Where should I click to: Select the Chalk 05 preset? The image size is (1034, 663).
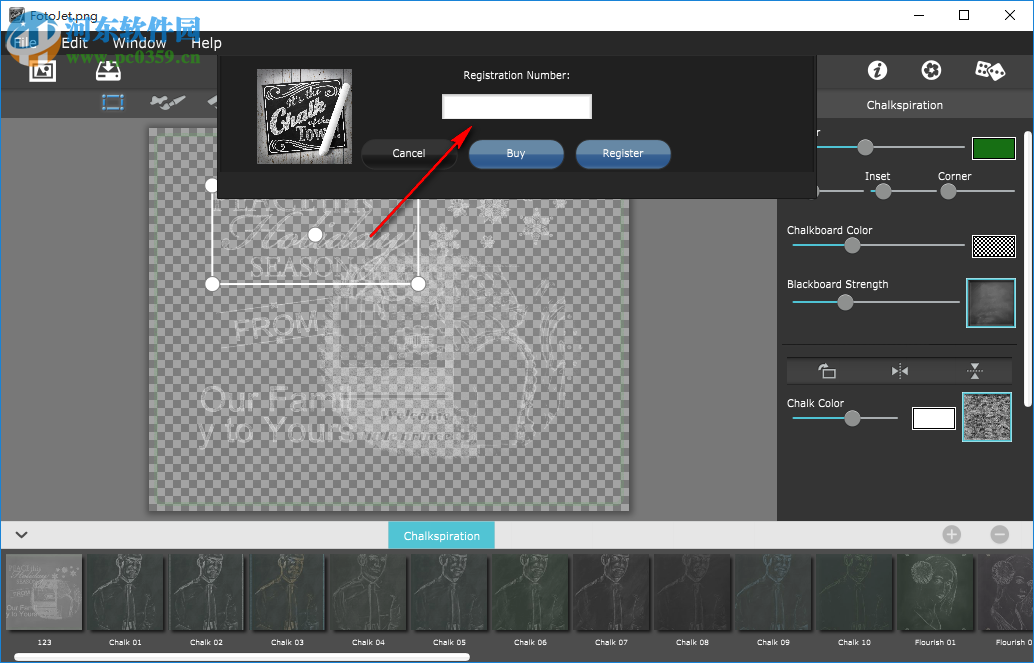[450, 592]
